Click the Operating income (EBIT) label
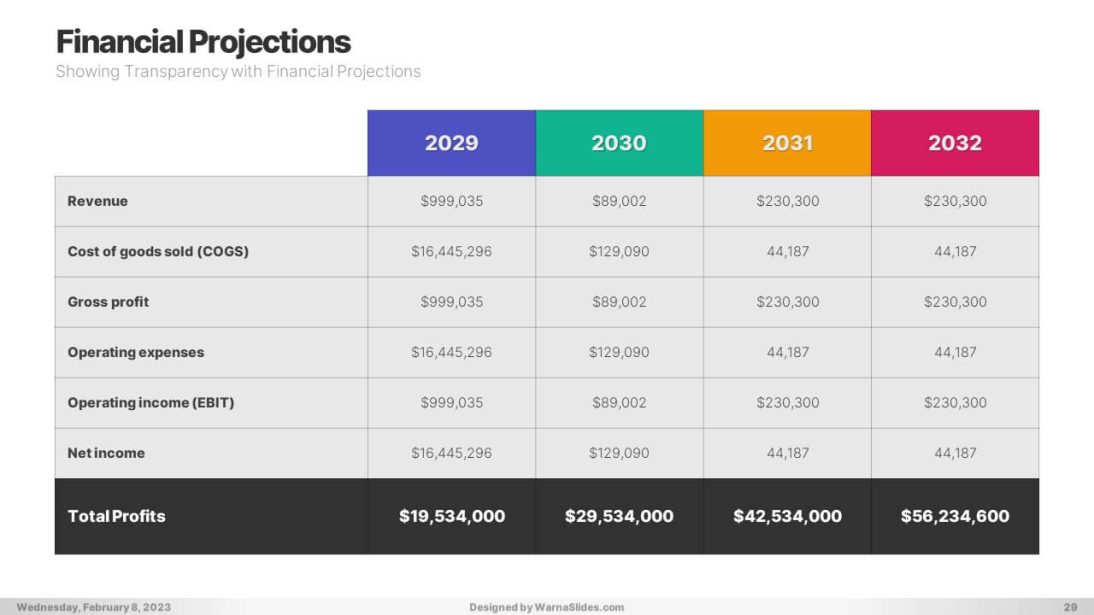The height and width of the screenshot is (615, 1094). point(150,403)
